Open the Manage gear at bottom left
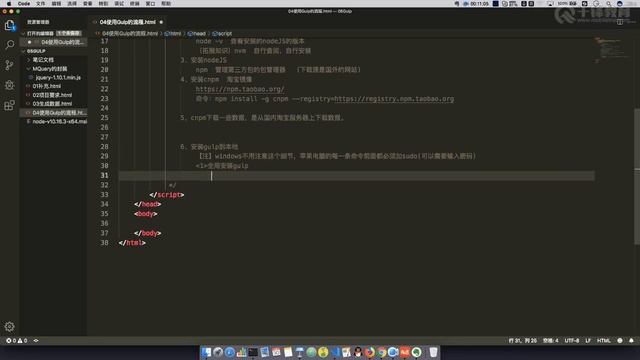The width and height of the screenshot is (640, 360). [9, 327]
